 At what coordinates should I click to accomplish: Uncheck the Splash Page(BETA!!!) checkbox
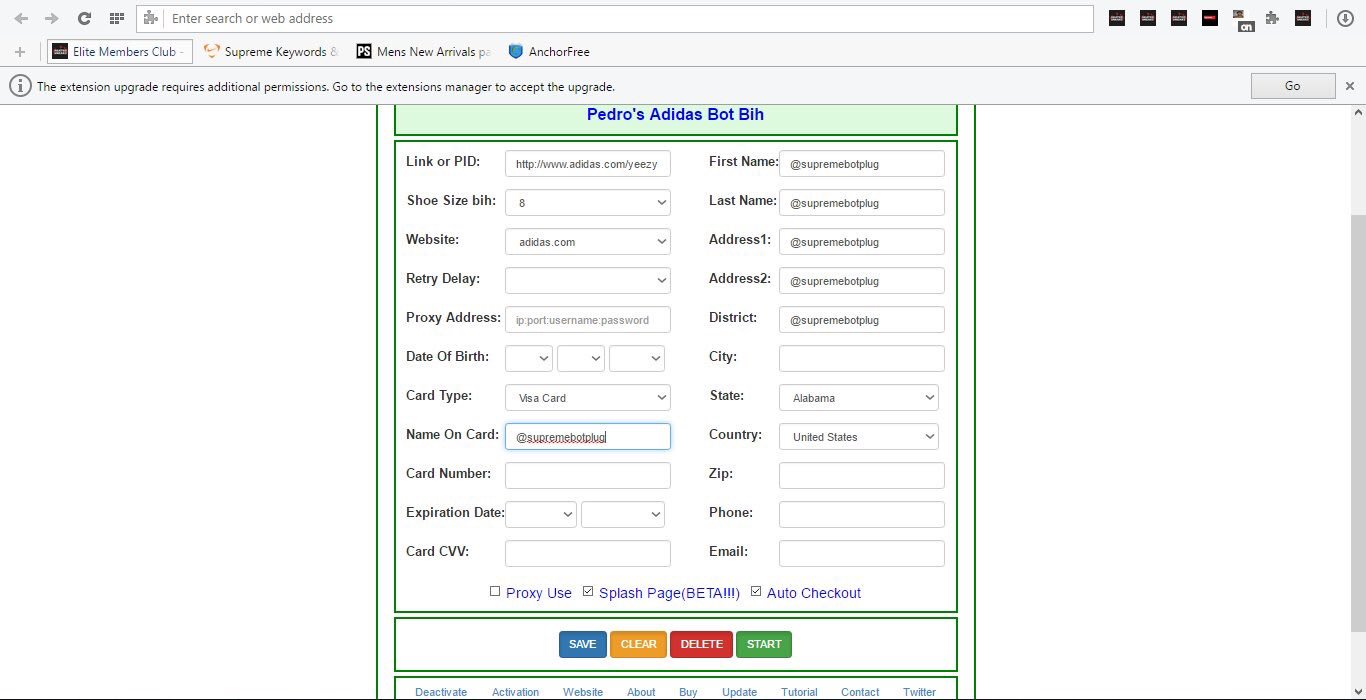(588, 591)
